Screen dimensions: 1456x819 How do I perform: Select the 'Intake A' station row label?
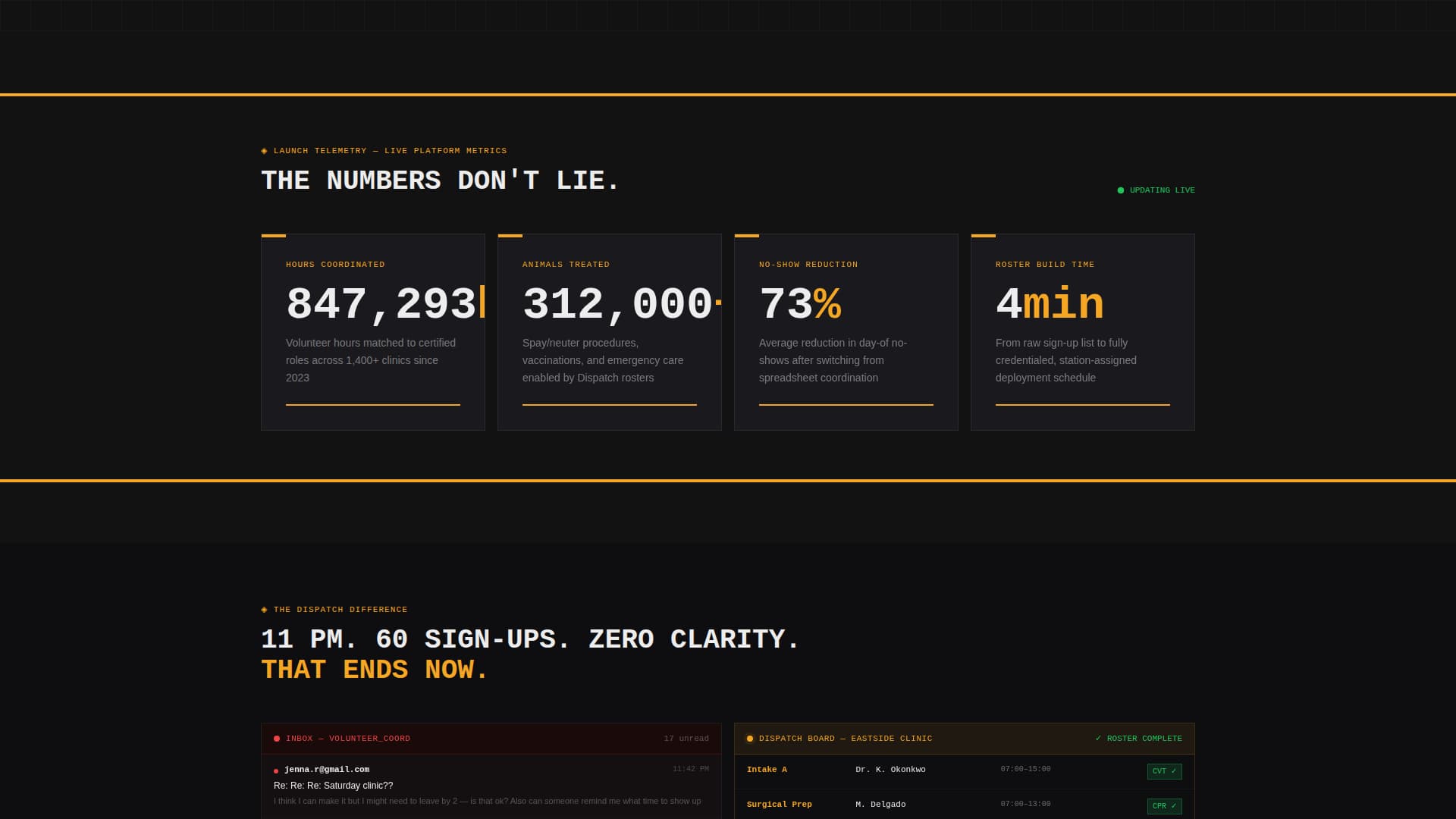(x=767, y=770)
